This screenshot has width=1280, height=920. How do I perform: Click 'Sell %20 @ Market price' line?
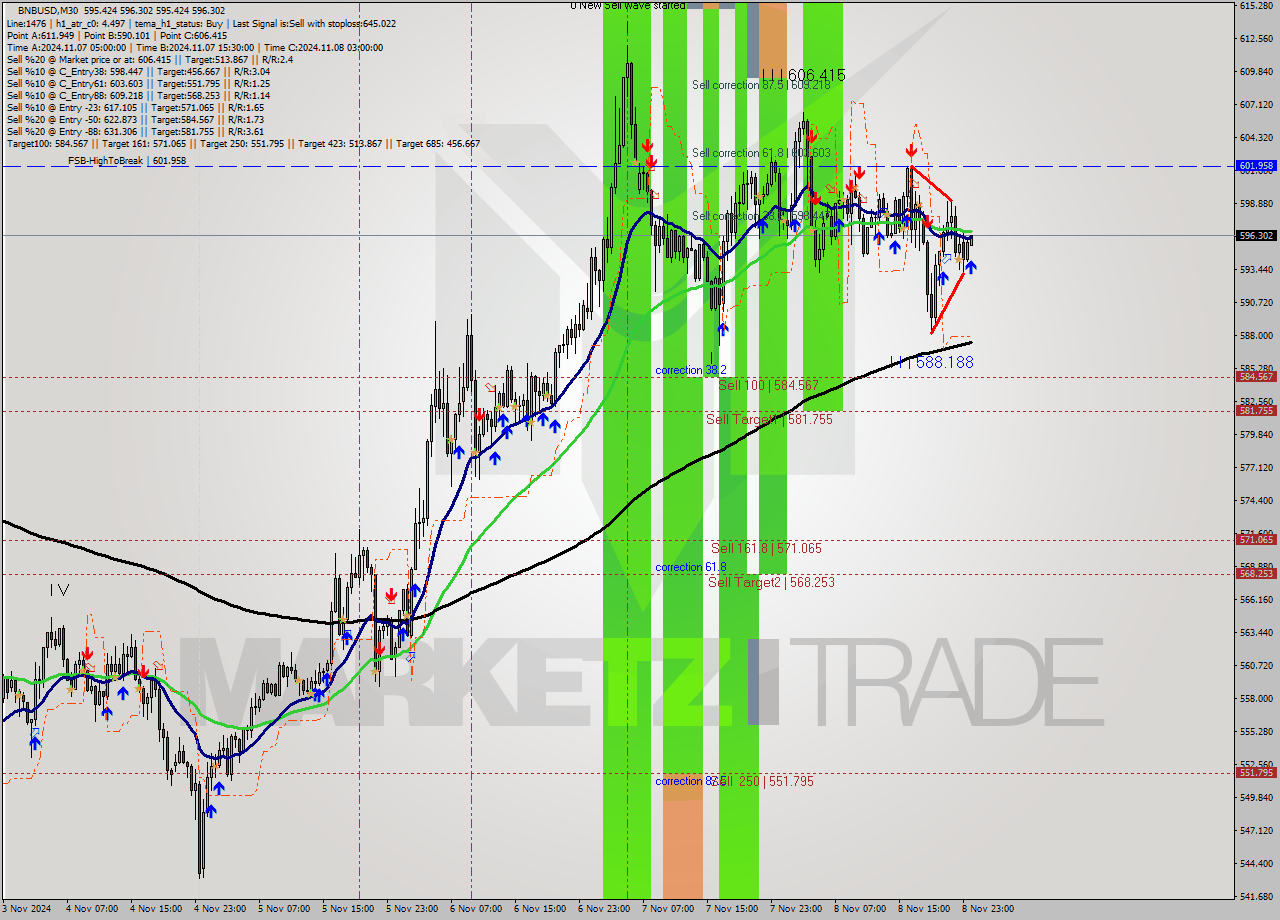coord(149,60)
